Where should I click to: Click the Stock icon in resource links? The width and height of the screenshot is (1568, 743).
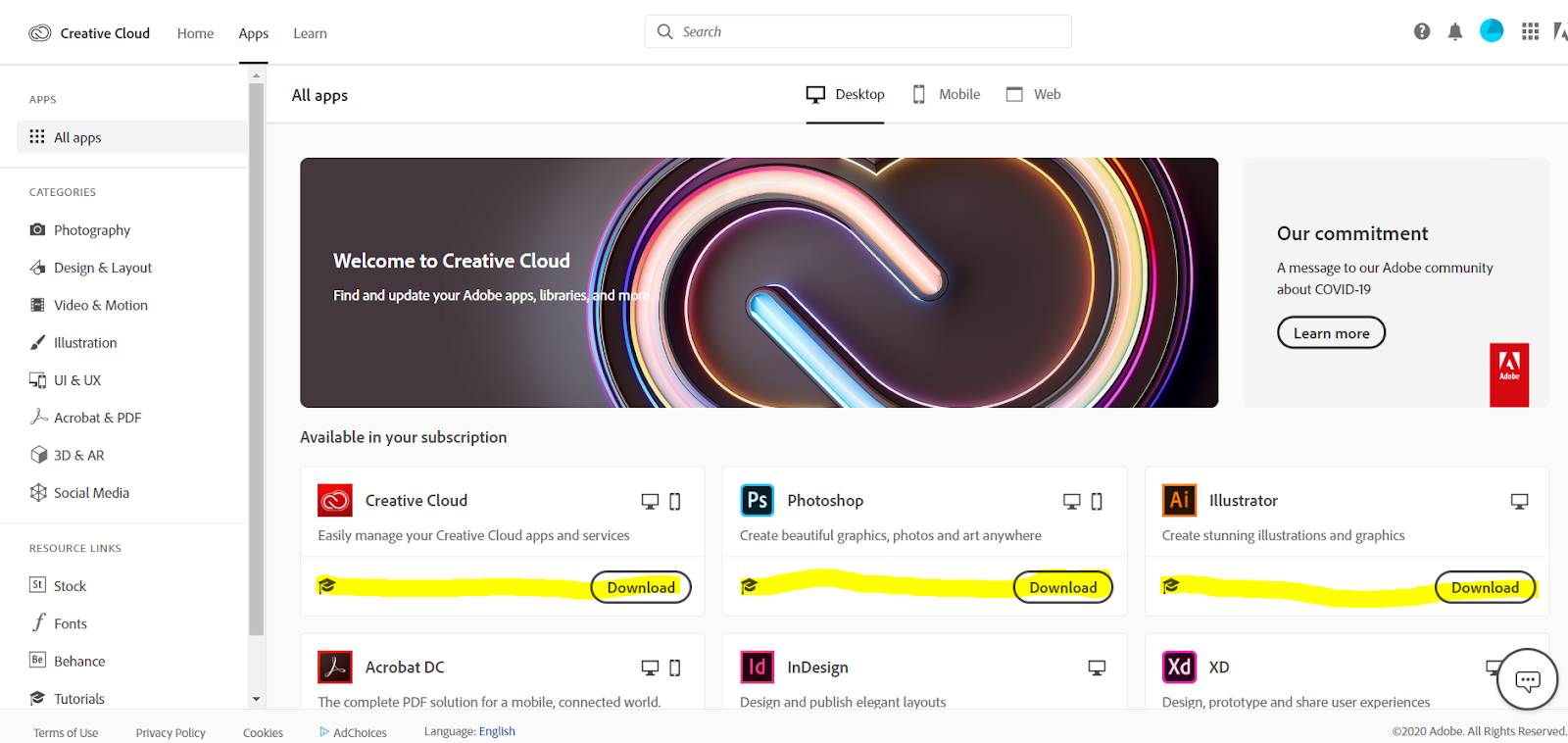(x=37, y=585)
